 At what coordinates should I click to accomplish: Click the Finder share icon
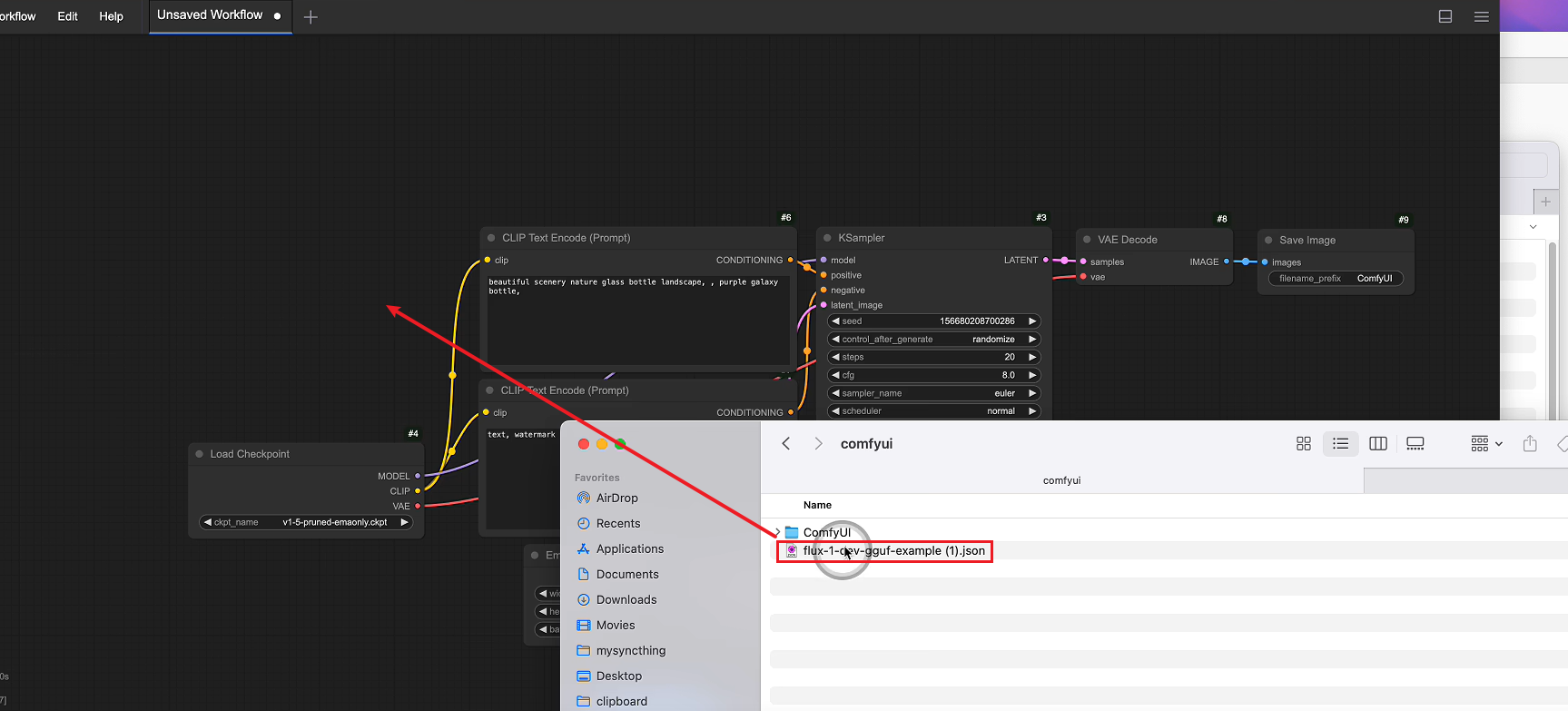(1530, 444)
